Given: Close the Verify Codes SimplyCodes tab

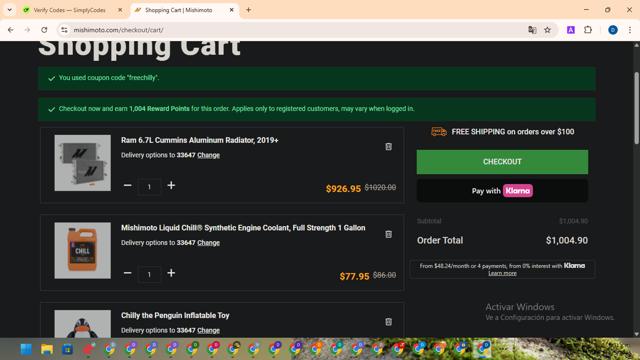Looking at the screenshot, I should [120, 10].
